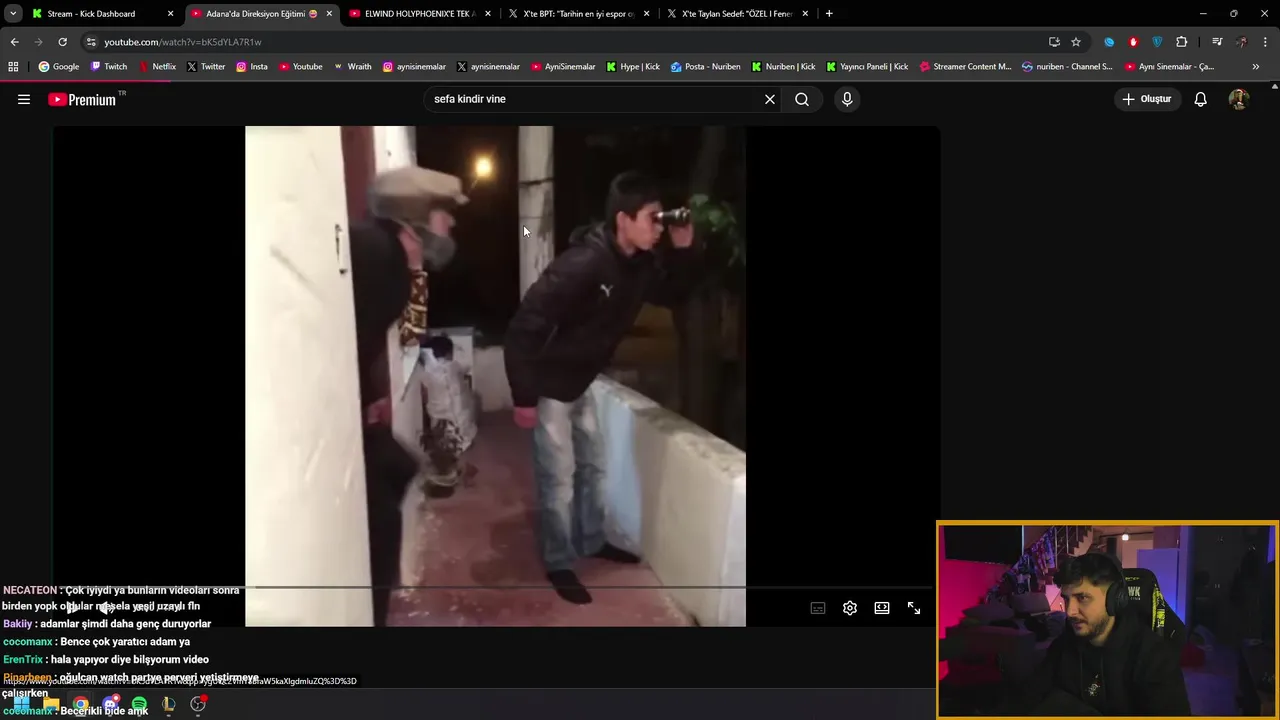The width and height of the screenshot is (1280, 720).
Task: Switch to the X'te BPT tab
Action: click(578, 14)
